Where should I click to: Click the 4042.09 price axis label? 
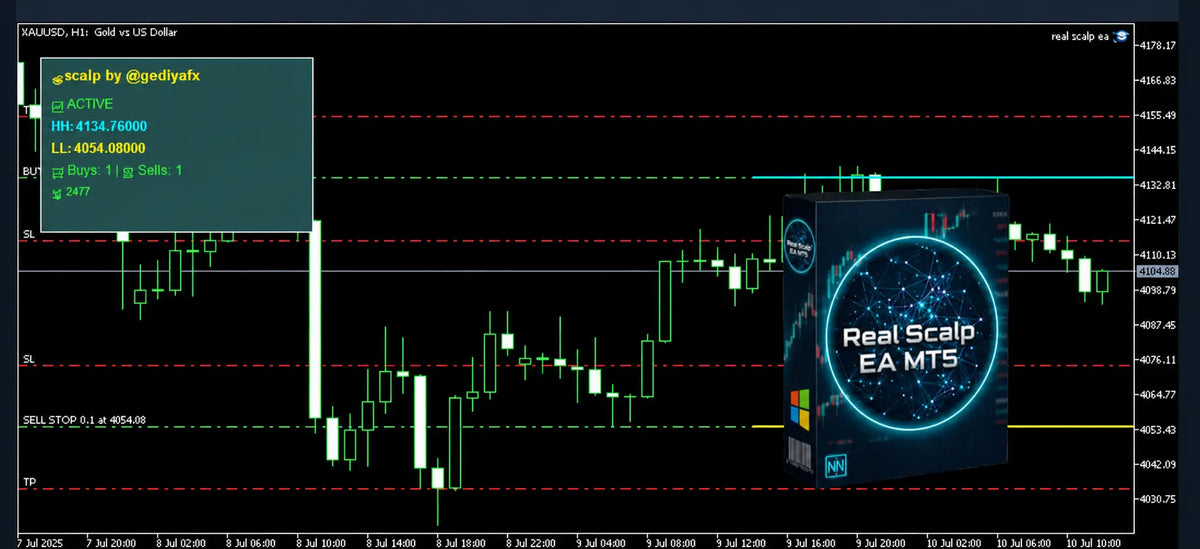tap(1157, 464)
